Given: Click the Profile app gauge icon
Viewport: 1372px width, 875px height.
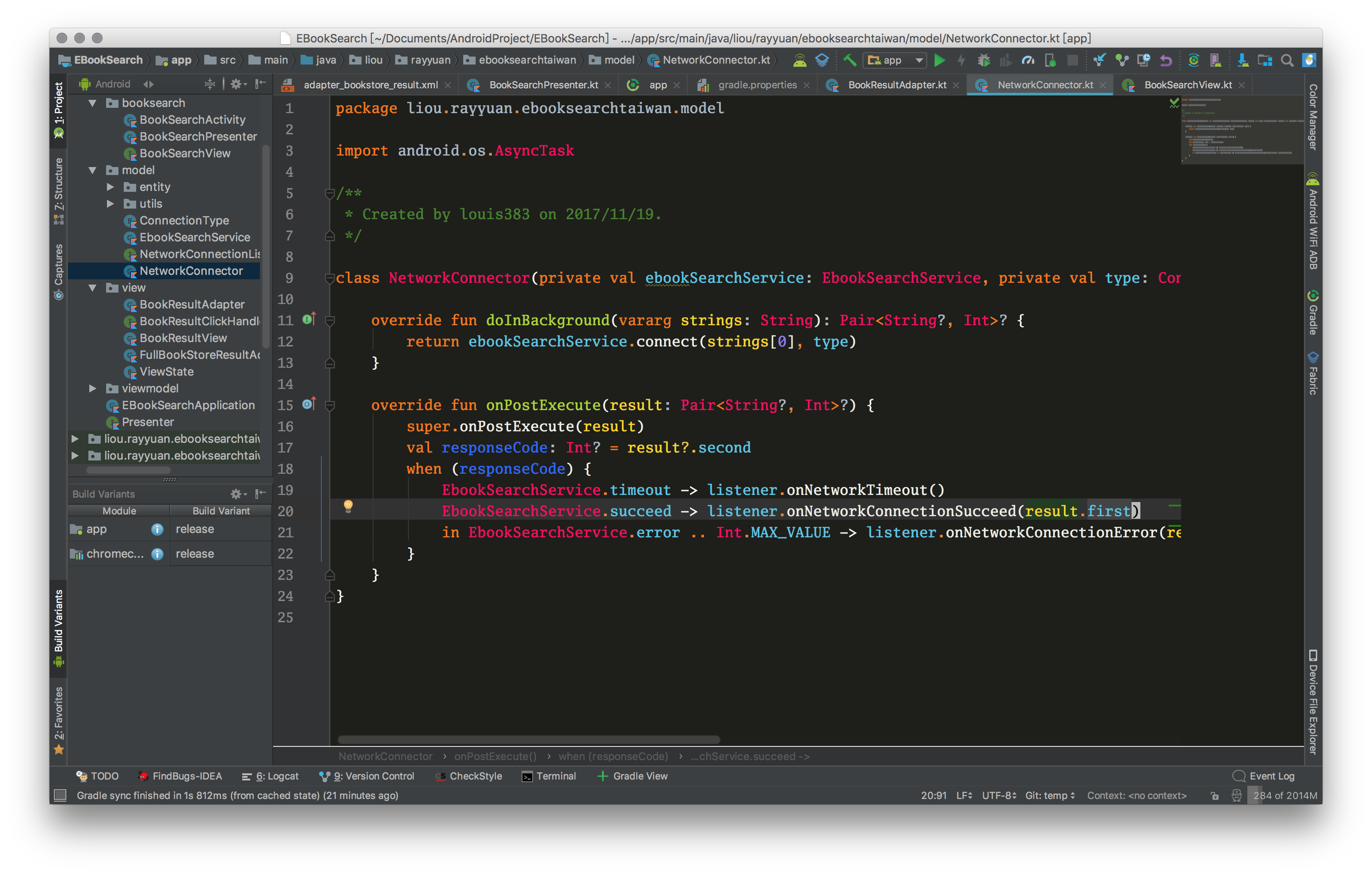Looking at the screenshot, I should (x=1028, y=61).
